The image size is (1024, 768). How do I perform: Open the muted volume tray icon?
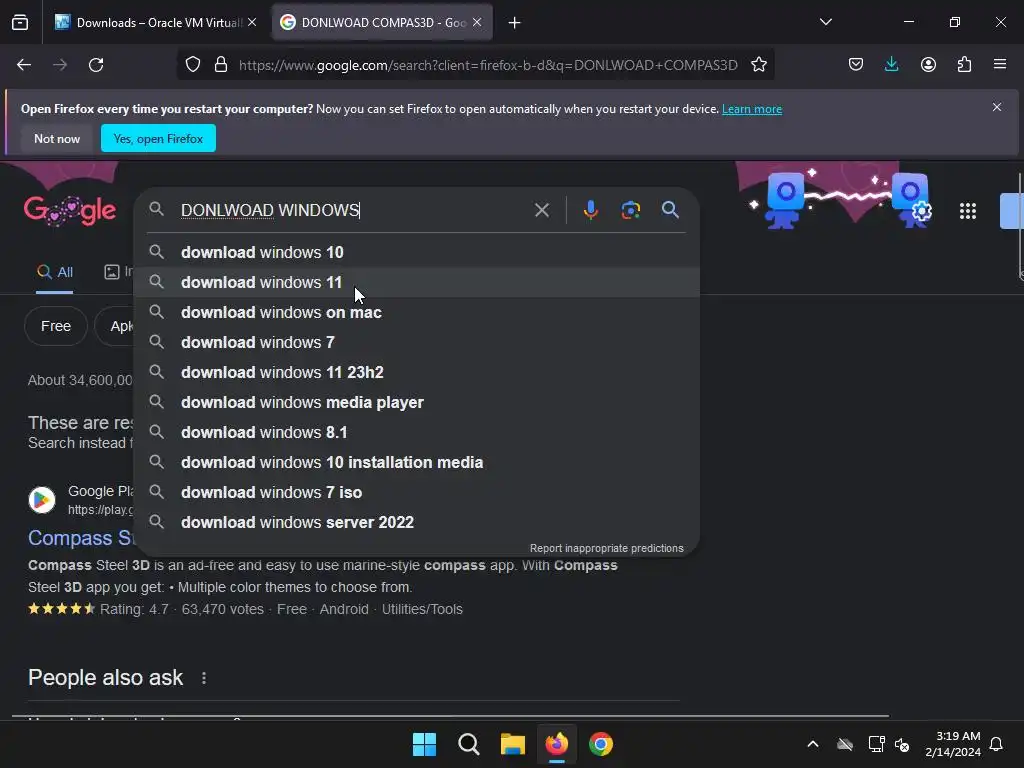[x=902, y=744]
